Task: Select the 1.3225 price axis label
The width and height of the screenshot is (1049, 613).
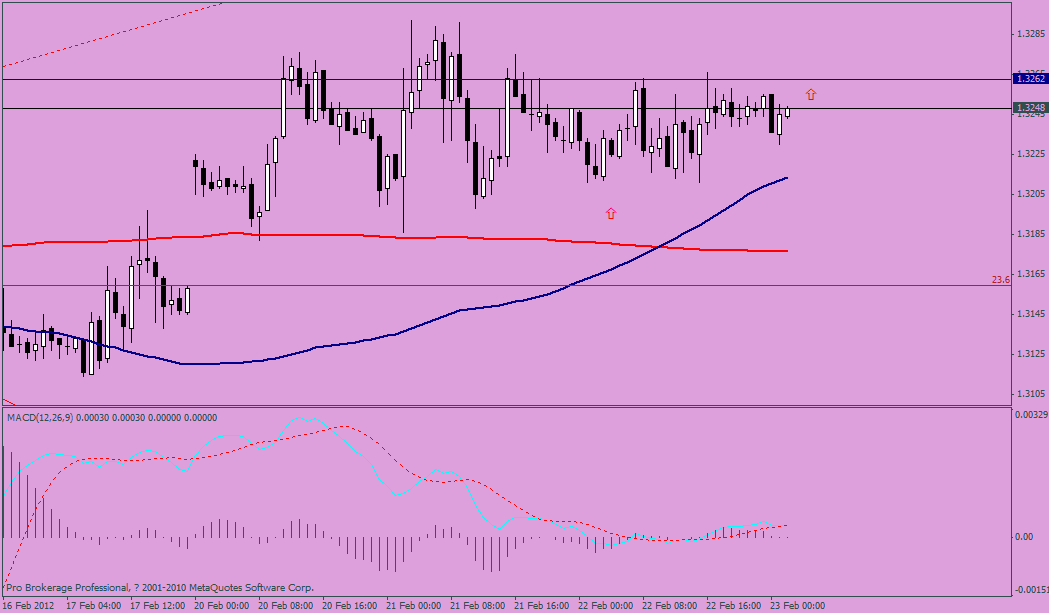Action: point(1030,154)
